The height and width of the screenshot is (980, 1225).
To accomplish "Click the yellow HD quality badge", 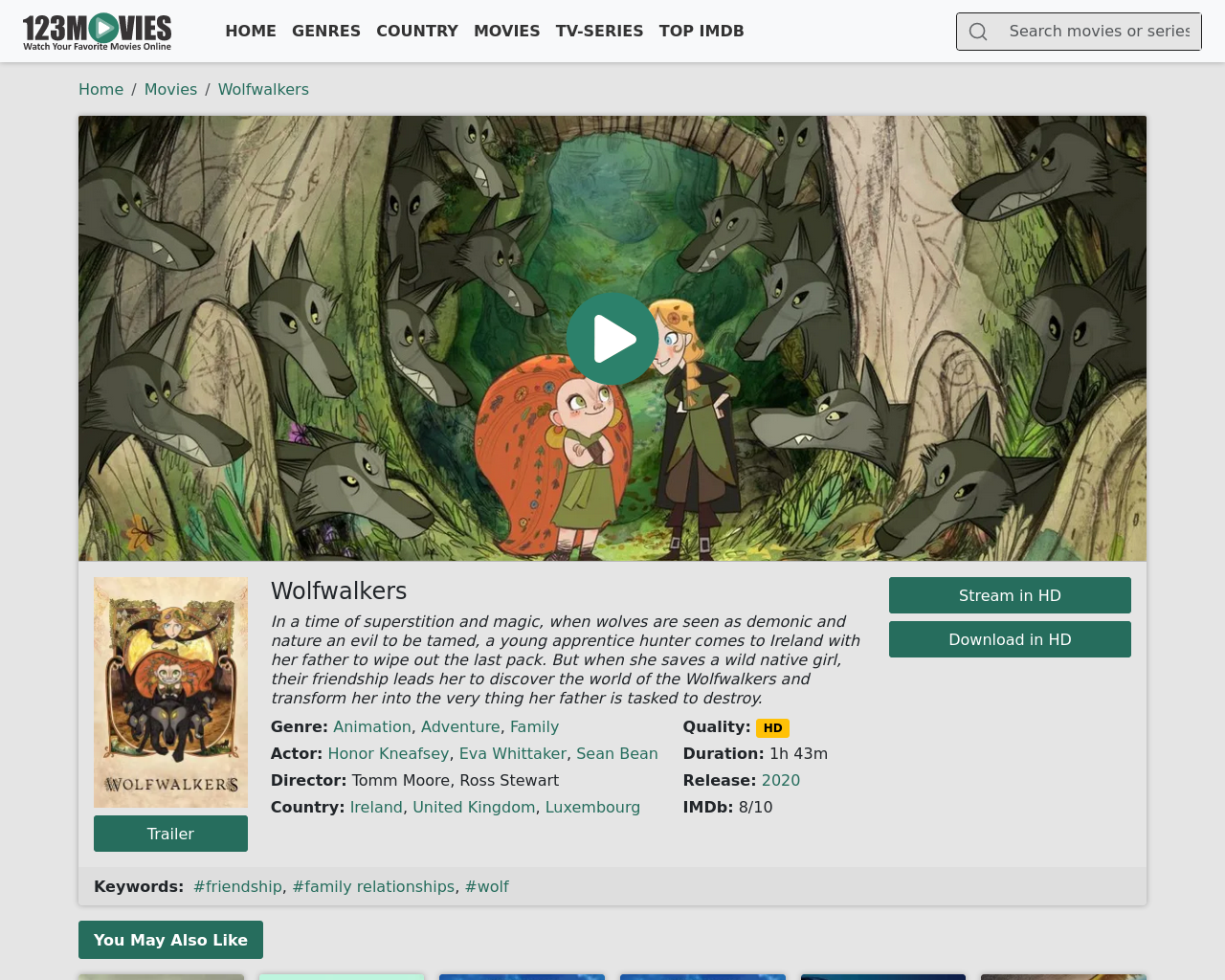I will point(772,728).
